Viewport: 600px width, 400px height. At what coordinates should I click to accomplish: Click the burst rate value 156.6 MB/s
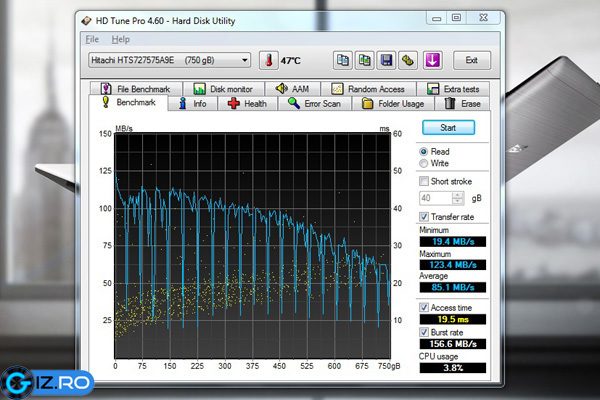[453, 344]
